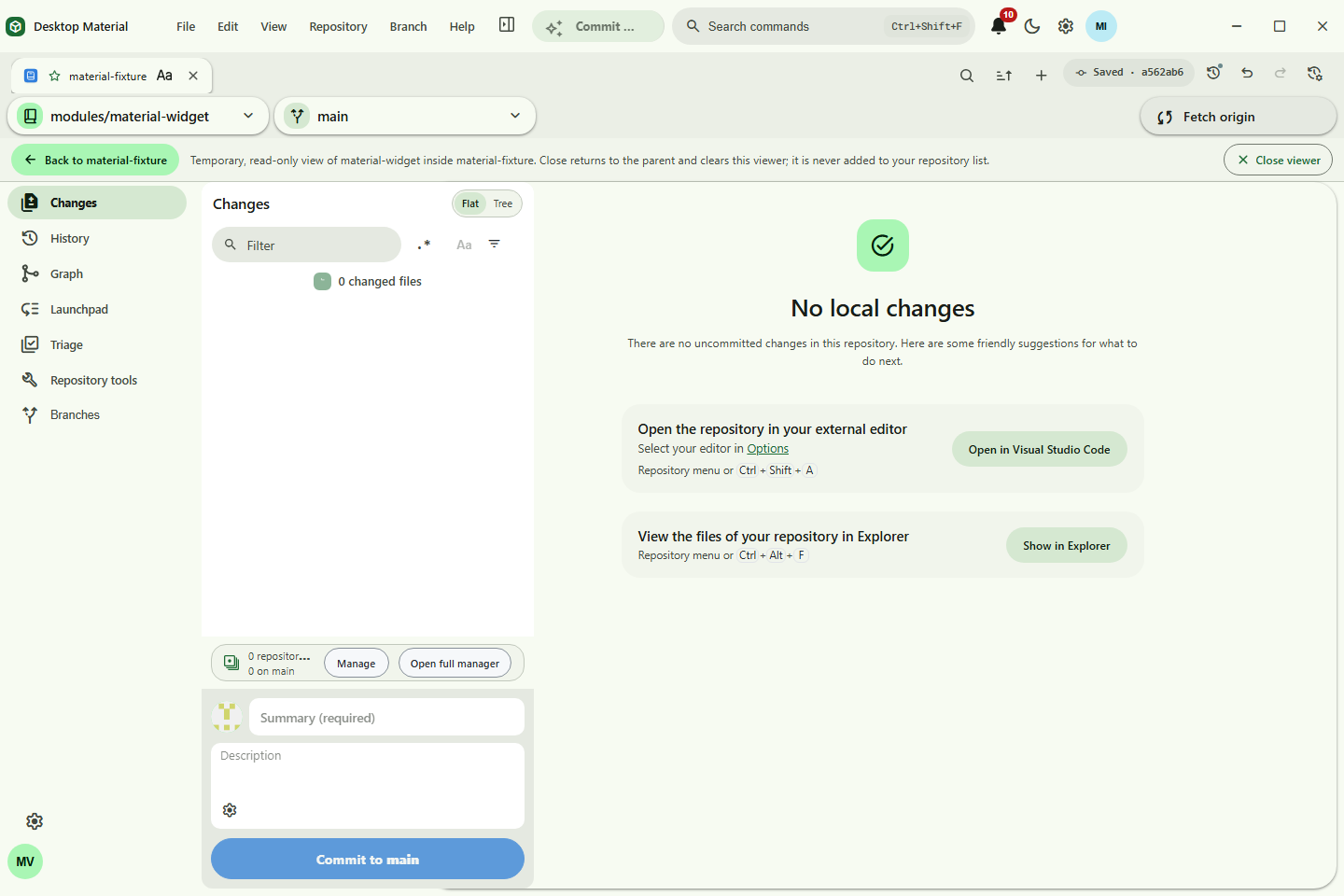Toggle regex filter .* option
Image resolution: width=1344 pixels, height=896 pixels.
(x=425, y=245)
